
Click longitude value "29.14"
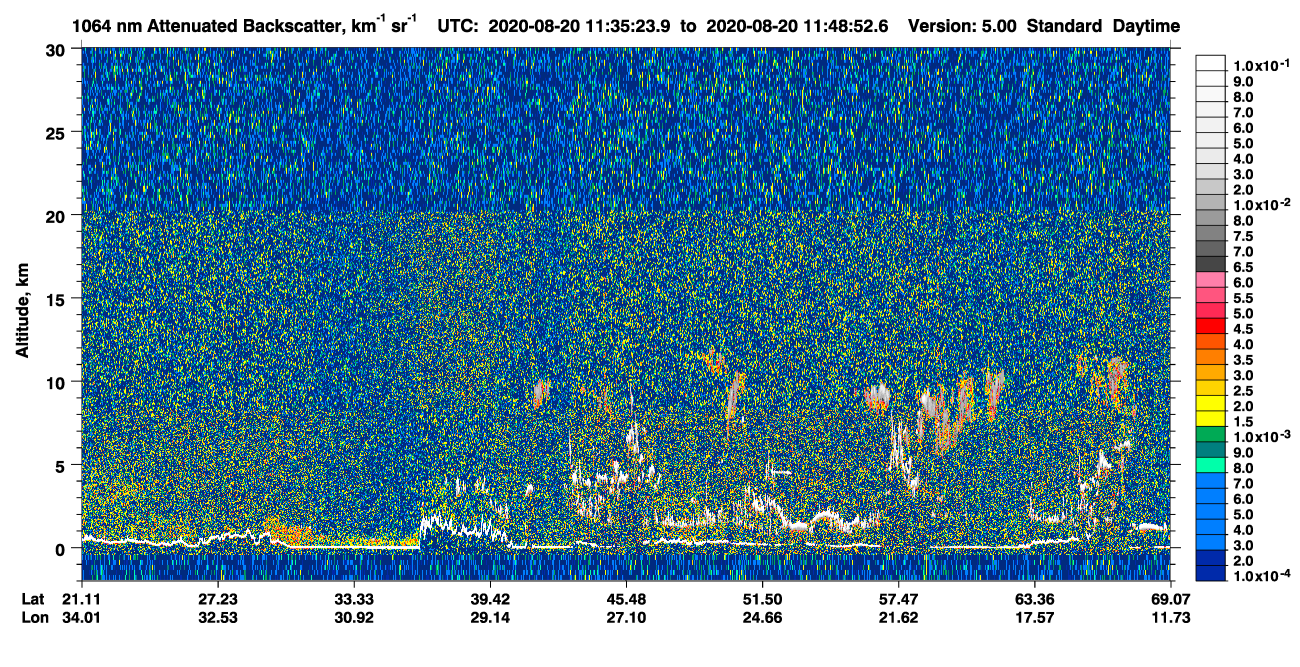point(490,617)
